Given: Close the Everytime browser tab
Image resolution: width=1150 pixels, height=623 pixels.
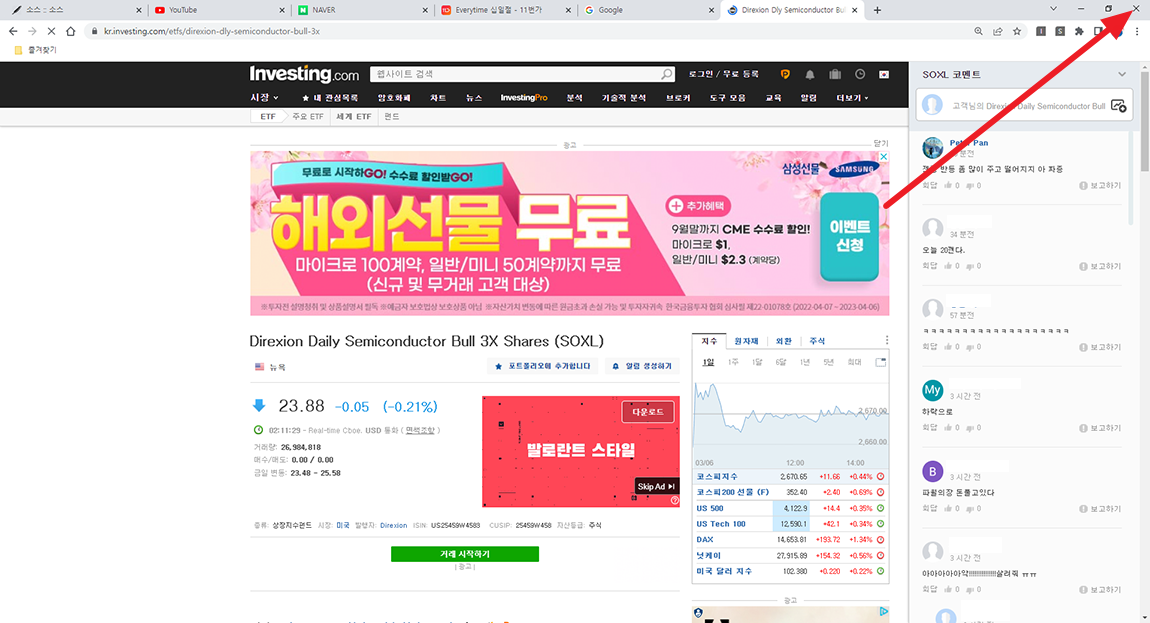Looking at the screenshot, I should (x=568, y=10).
